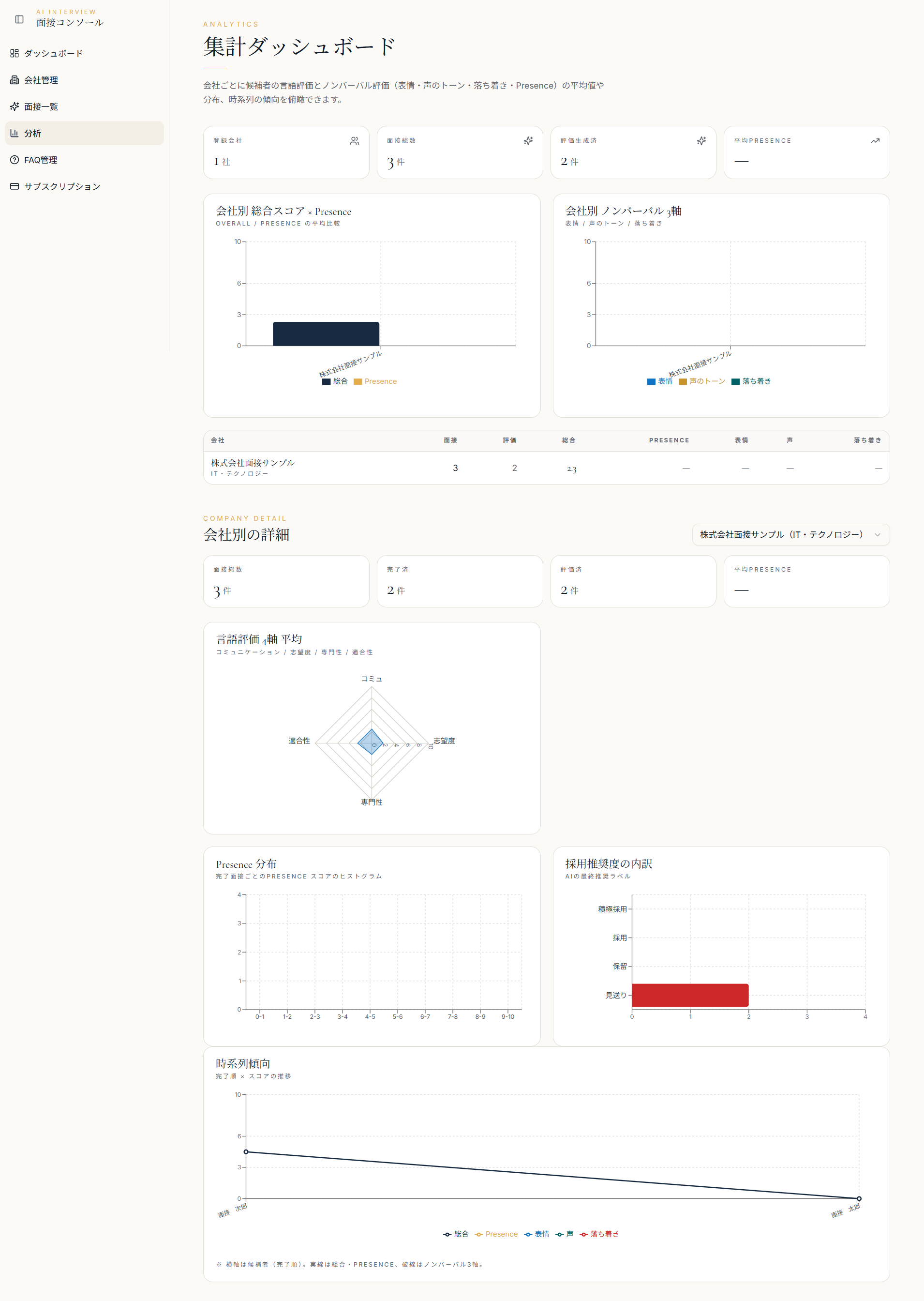Toggle the sidebar panel icon
The image size is (924, 1301).
pos(19,19)
